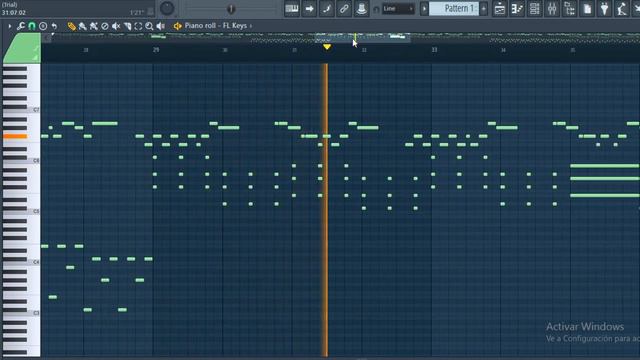Toggle step editing mode button

tap(327, 9)
